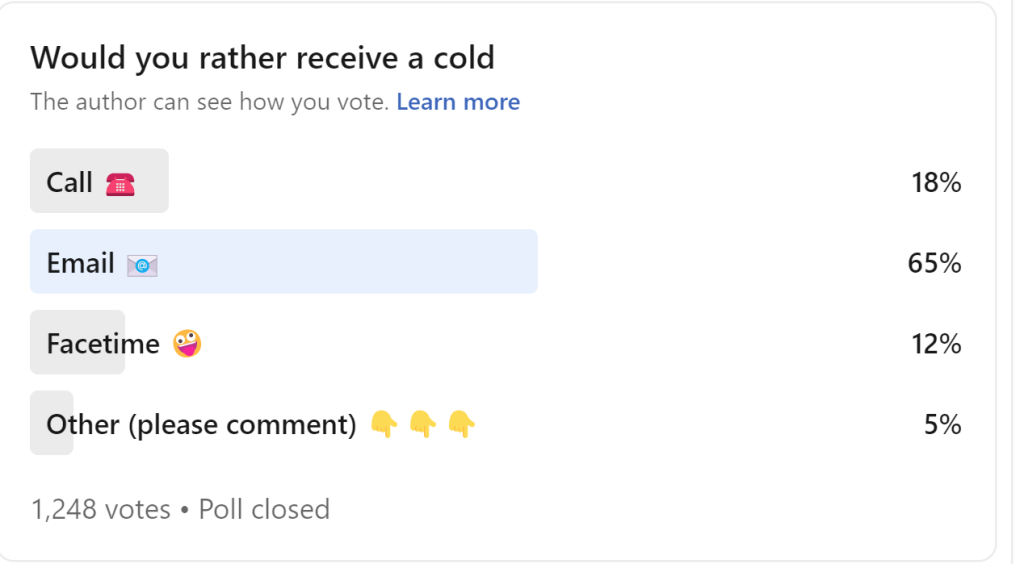Click the last pointing-down hand emoji

point(462,424)
